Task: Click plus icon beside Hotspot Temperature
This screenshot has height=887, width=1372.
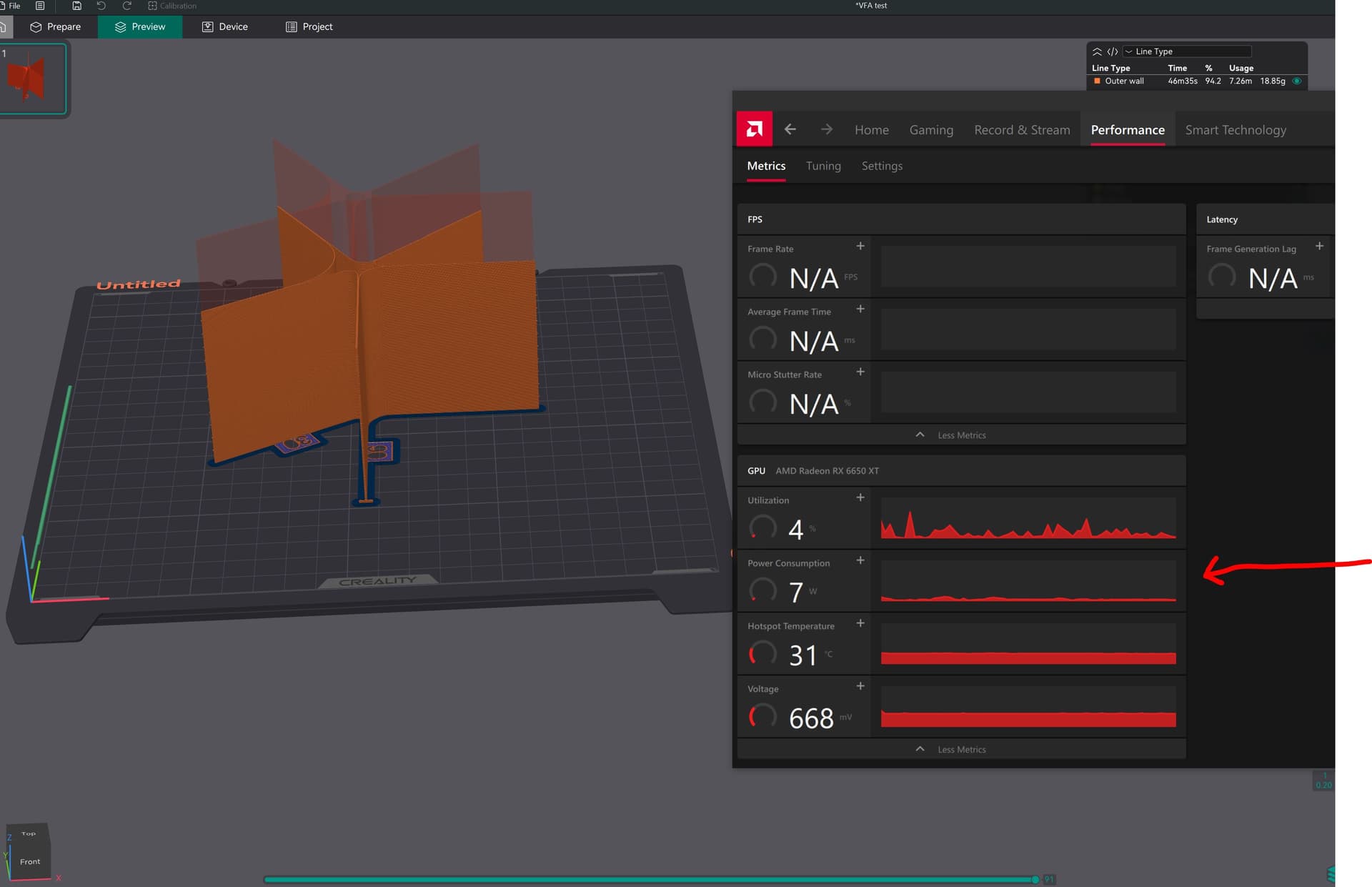Action: (x=860, y=624)
